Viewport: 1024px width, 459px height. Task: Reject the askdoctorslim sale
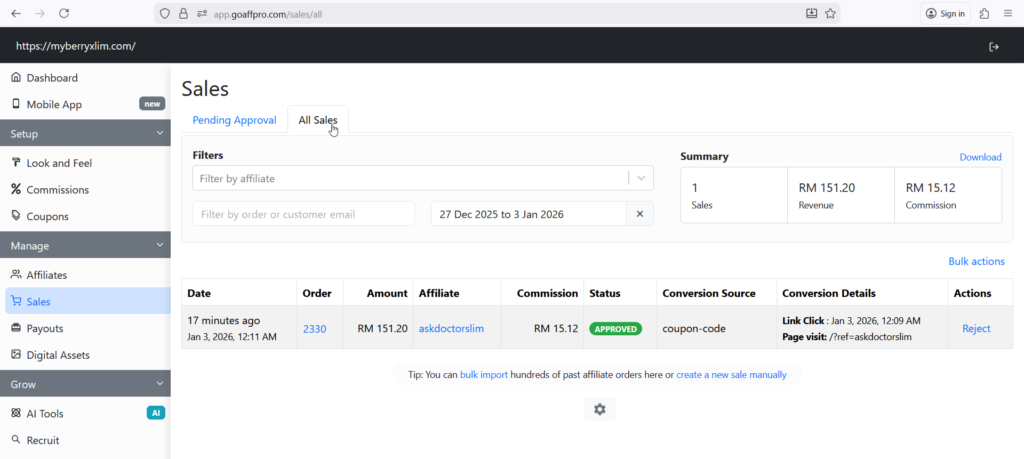(x=976, y=328)
